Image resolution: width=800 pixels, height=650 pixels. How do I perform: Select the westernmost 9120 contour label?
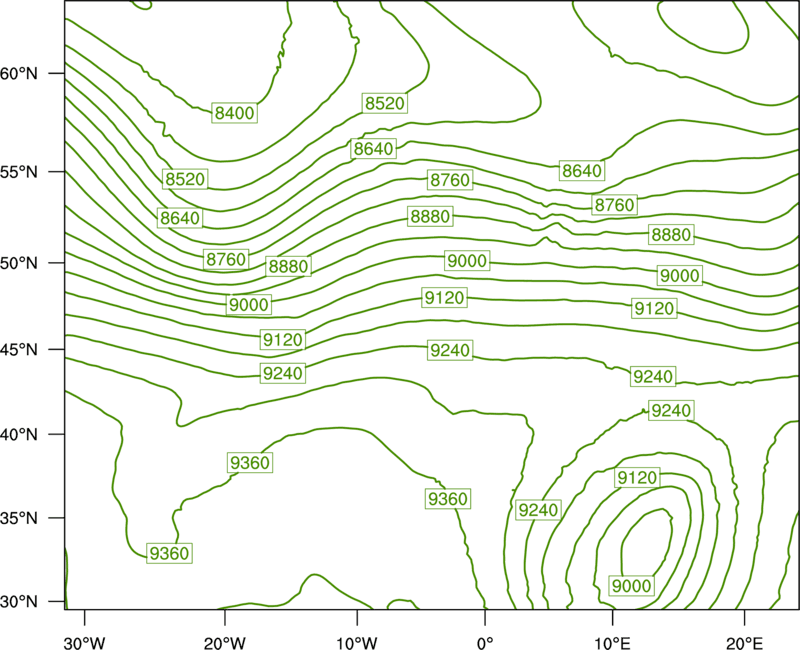pyautogui.click(x=283, y=339)
